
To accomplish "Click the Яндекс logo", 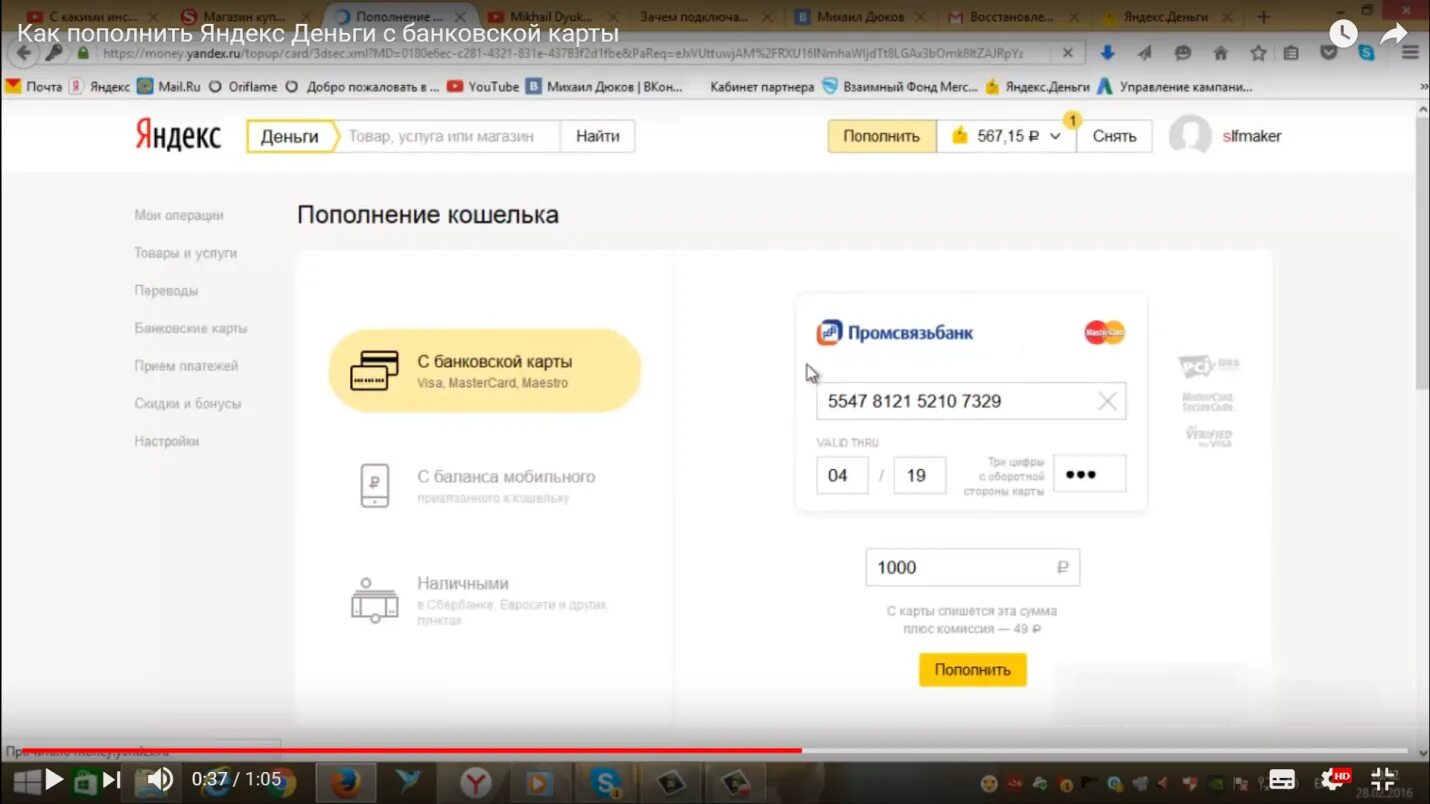I will coord(178,135).
